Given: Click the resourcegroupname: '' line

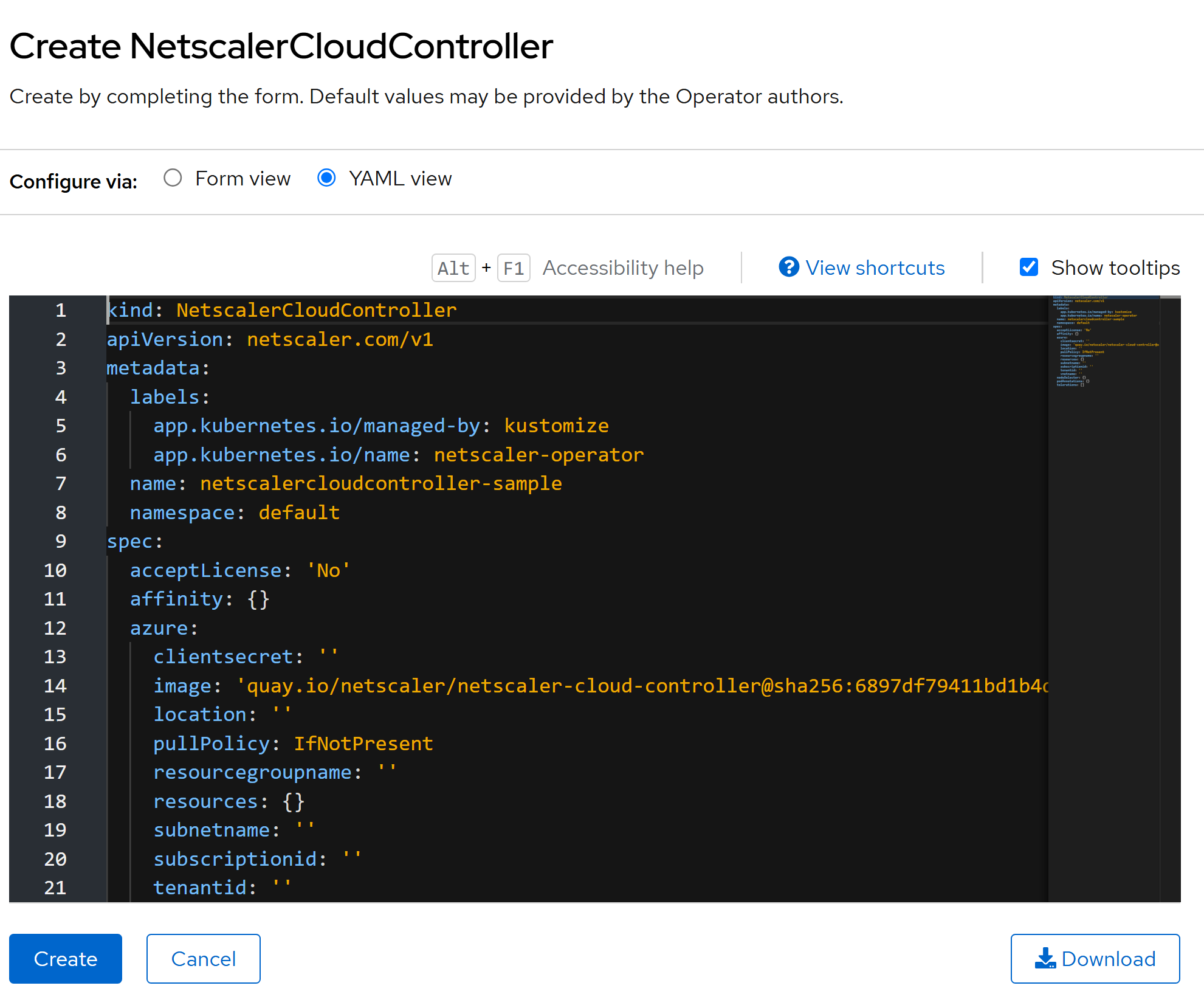Looking at the screenshot, I should [x=275, y=772].
